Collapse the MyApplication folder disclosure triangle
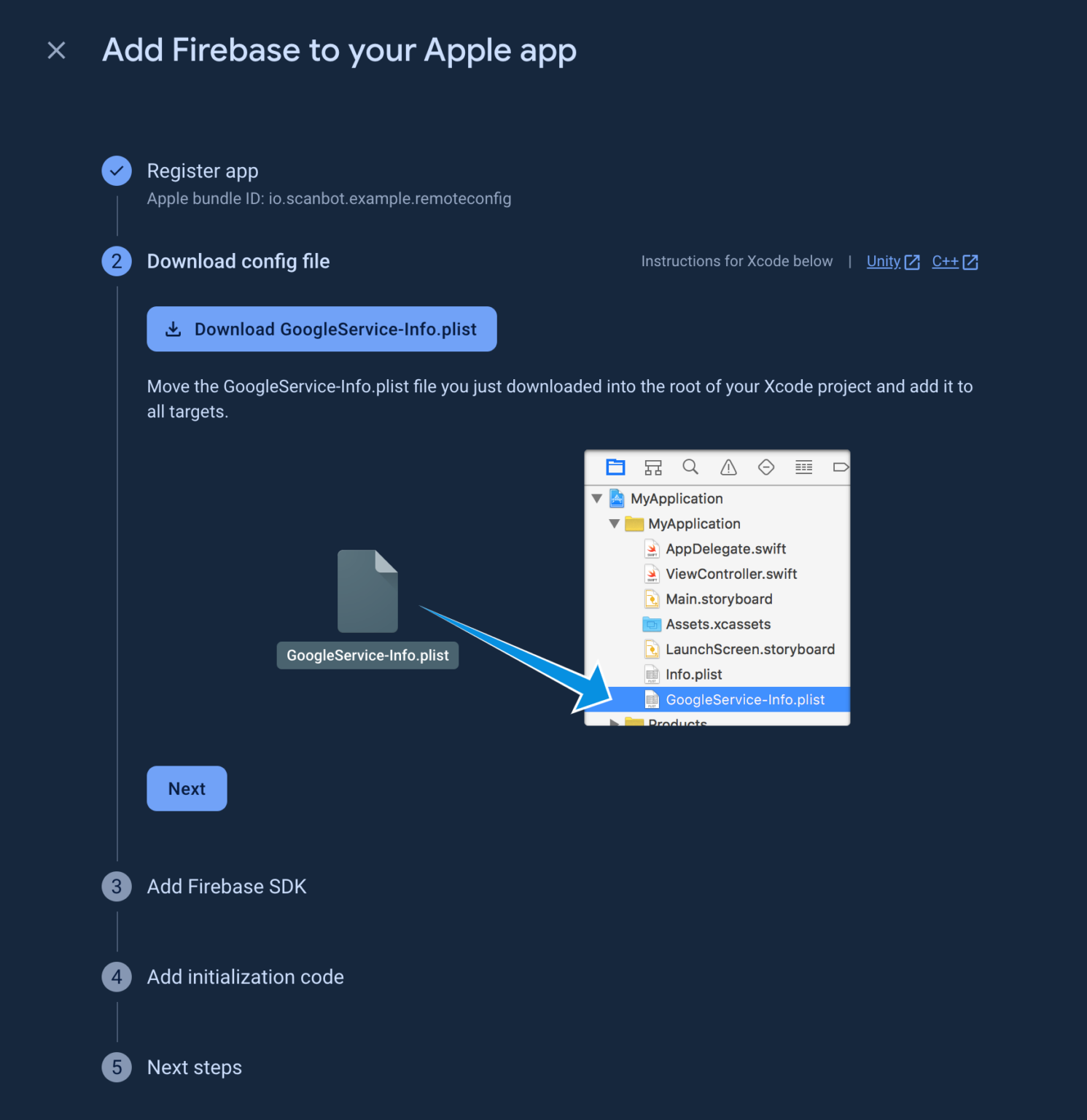The height and width of the screenshot is (1120, 1087). tap(615, 524)
